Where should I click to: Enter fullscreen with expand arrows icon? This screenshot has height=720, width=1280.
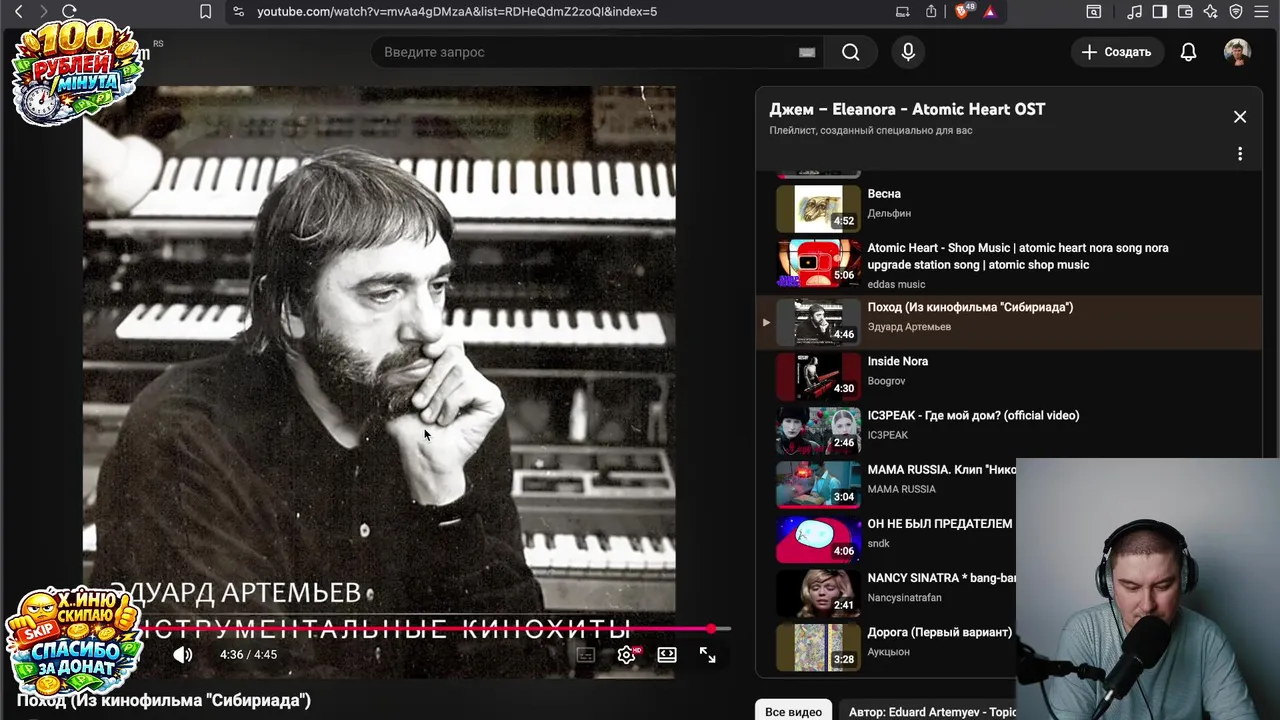click(x=707, y=655)
